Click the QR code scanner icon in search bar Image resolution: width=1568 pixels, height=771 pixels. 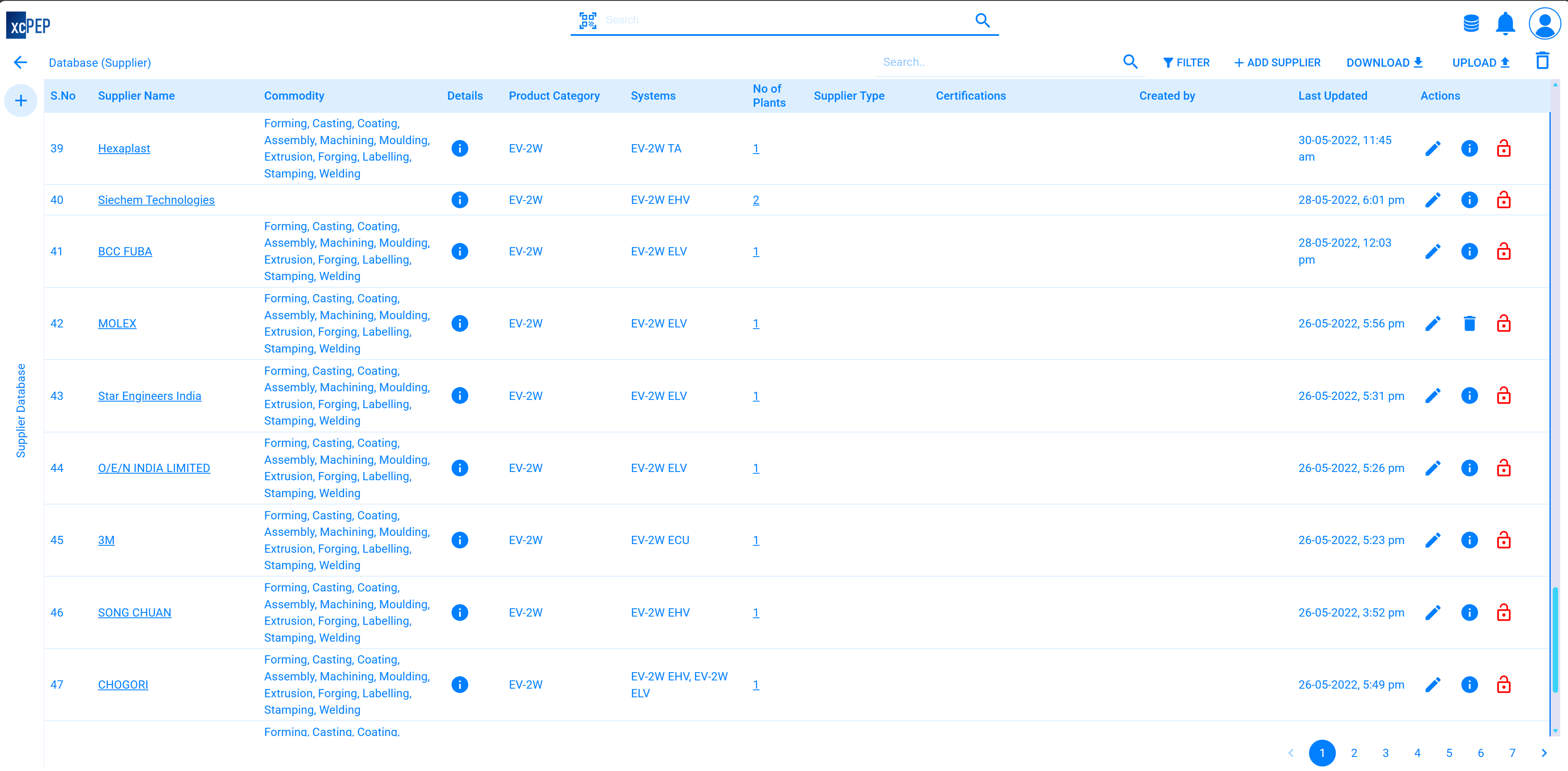tap(588, 20)
